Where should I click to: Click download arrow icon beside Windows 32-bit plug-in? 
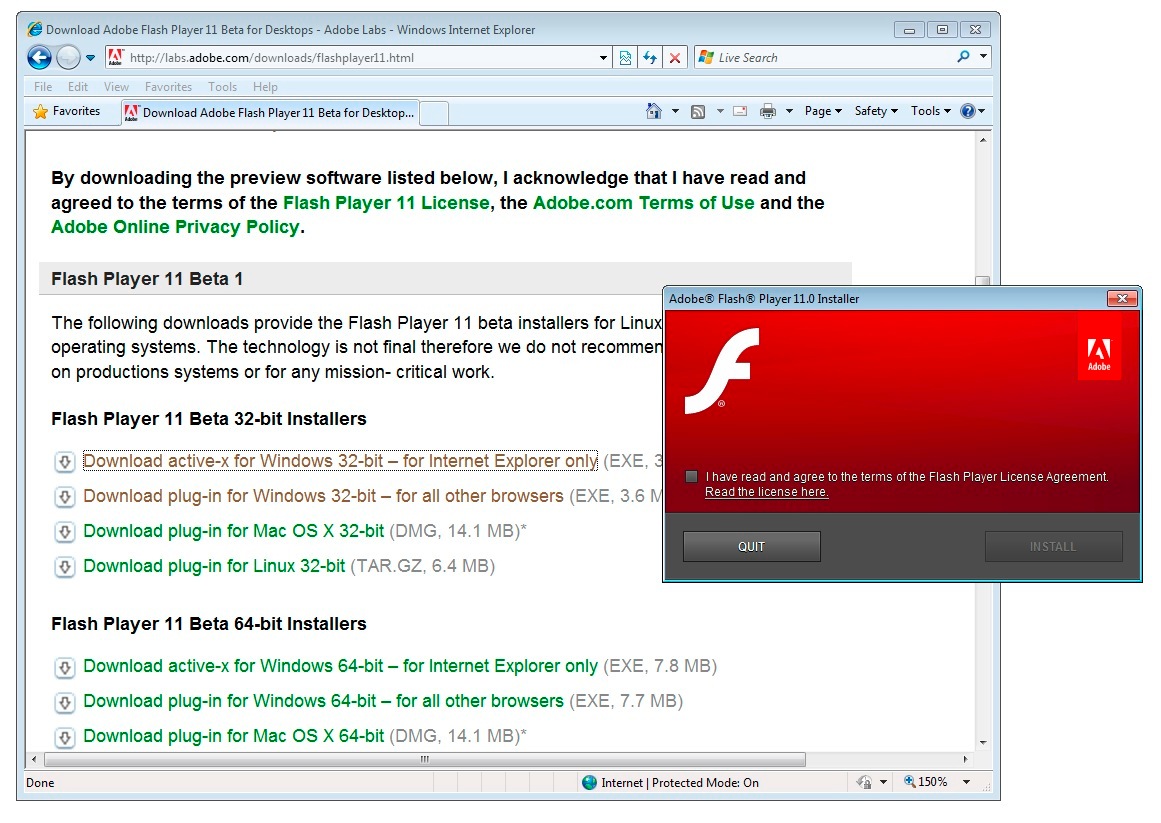pyautogui.click(x=65, y=497)
